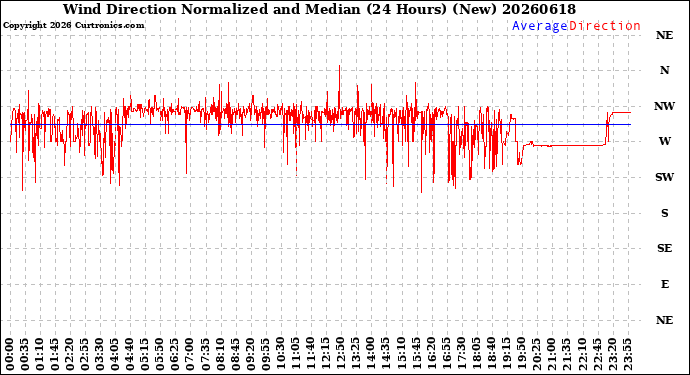690x375 pixels.
Task: Click the 06:25 time axis label
Action: tap(175, 355)
